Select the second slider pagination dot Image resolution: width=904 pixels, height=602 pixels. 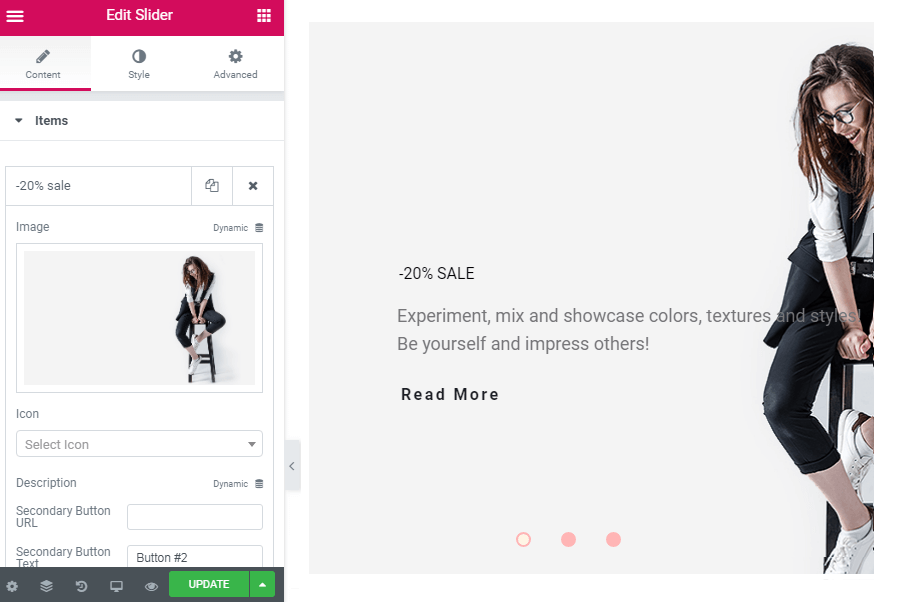coord(568,539)
